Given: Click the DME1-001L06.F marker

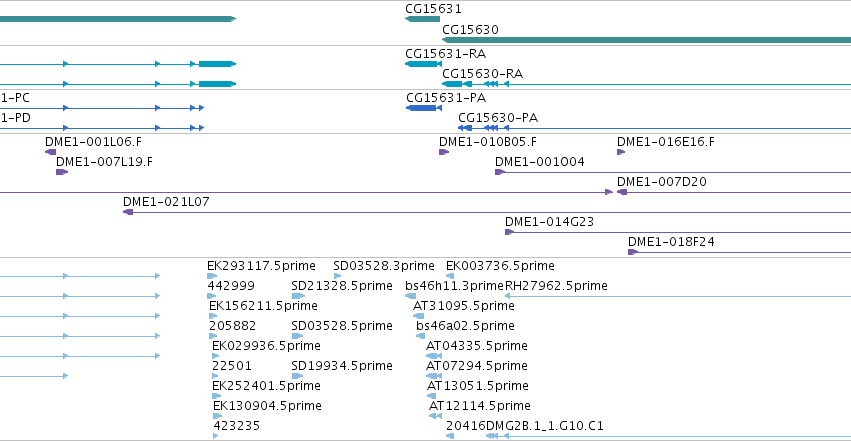Looking at the screenshot, I should coord(50,152).
